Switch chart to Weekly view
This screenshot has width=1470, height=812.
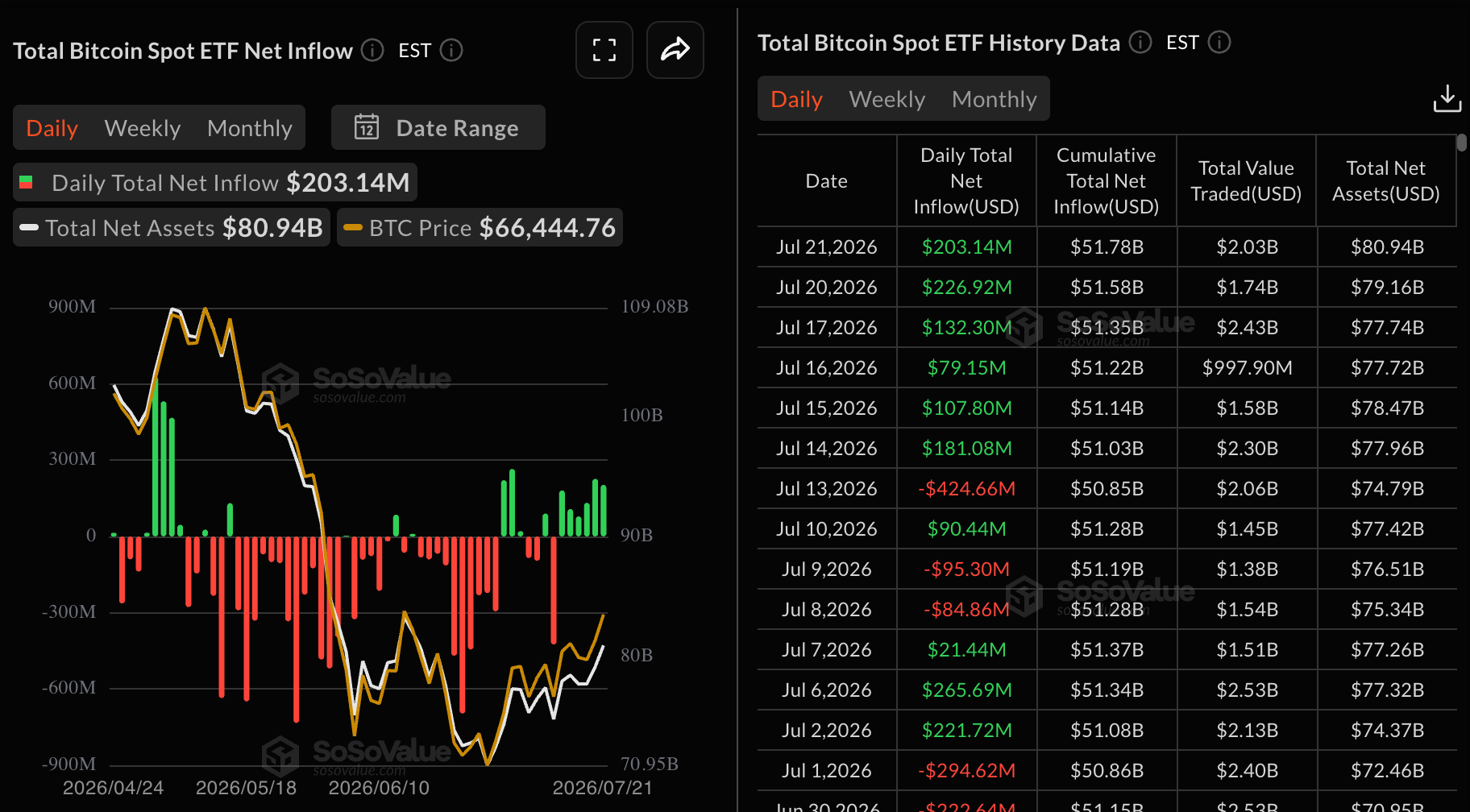tap(143, 128)
